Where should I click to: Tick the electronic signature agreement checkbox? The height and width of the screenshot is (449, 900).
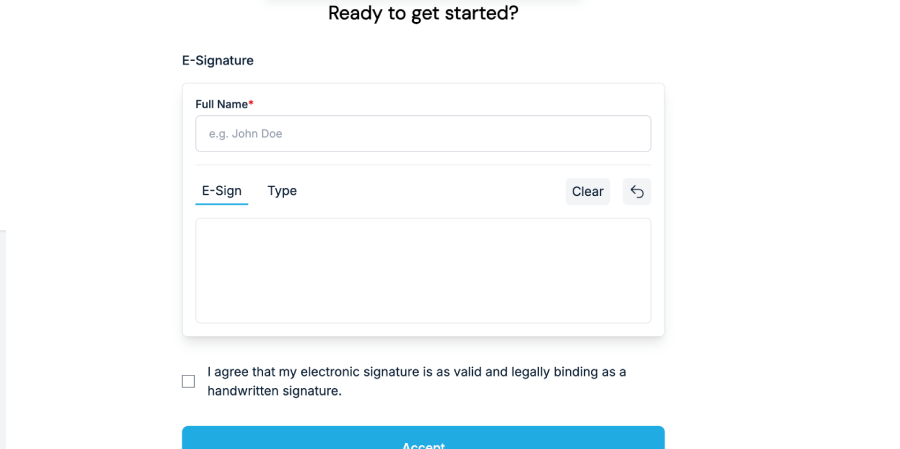[188, 381]
